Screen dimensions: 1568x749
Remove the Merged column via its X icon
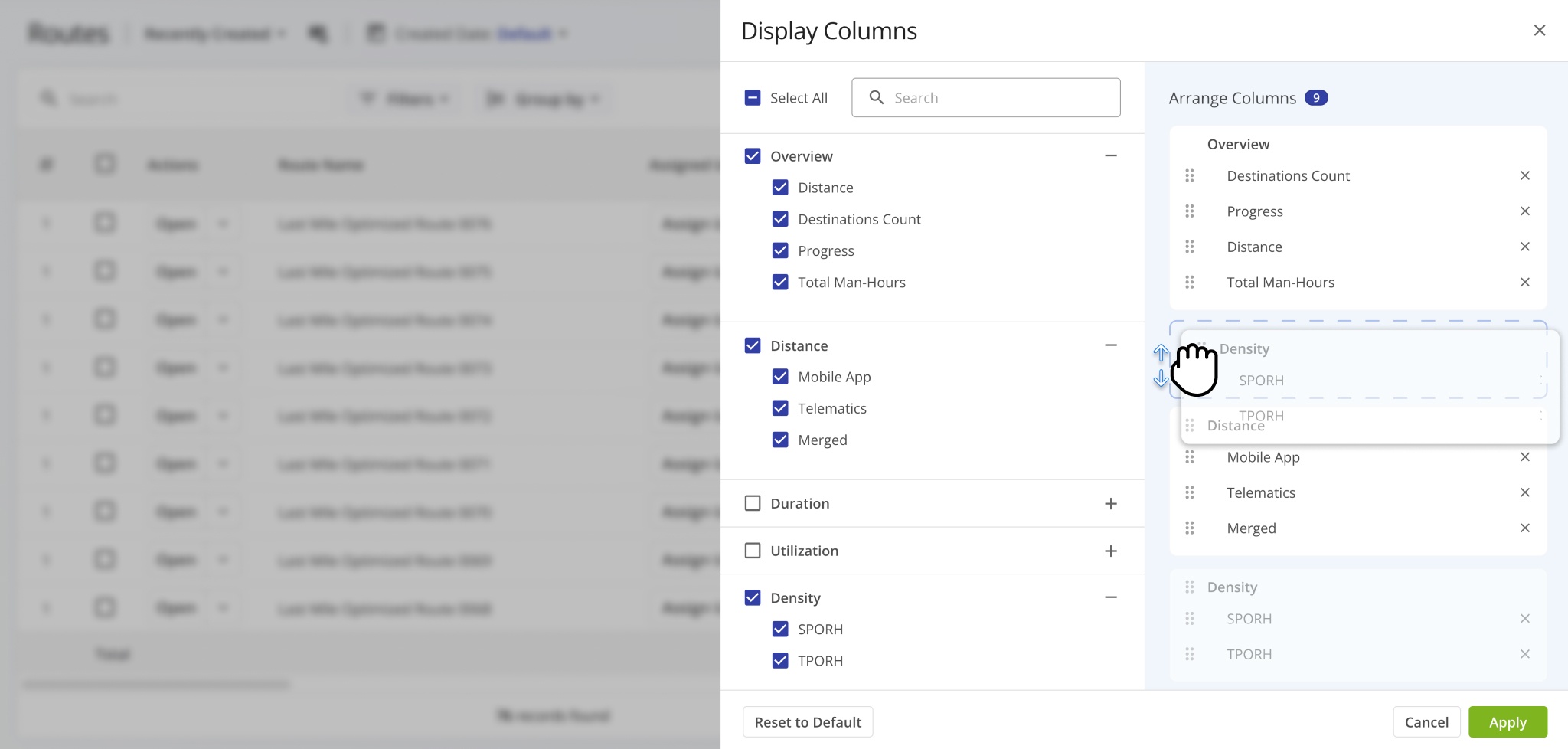click(1524, 528)
